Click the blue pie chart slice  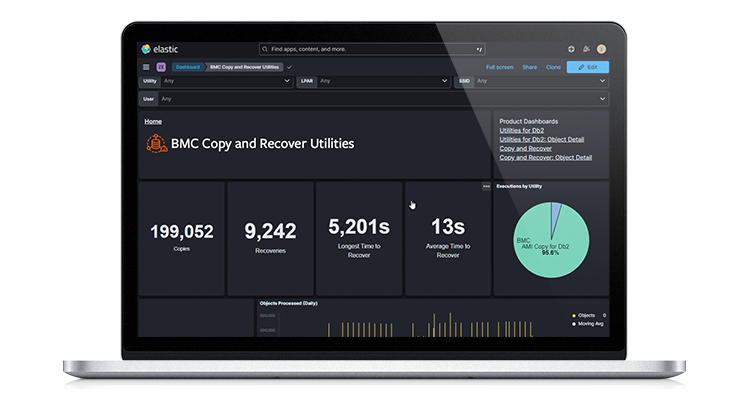555,215
